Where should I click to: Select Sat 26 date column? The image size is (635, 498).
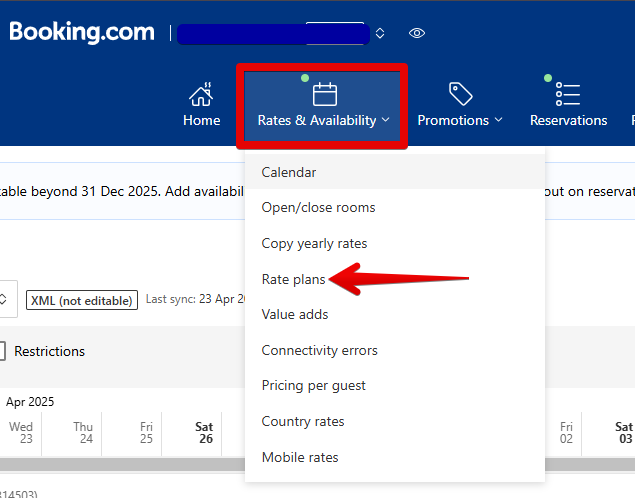click(x=192, y=433)
